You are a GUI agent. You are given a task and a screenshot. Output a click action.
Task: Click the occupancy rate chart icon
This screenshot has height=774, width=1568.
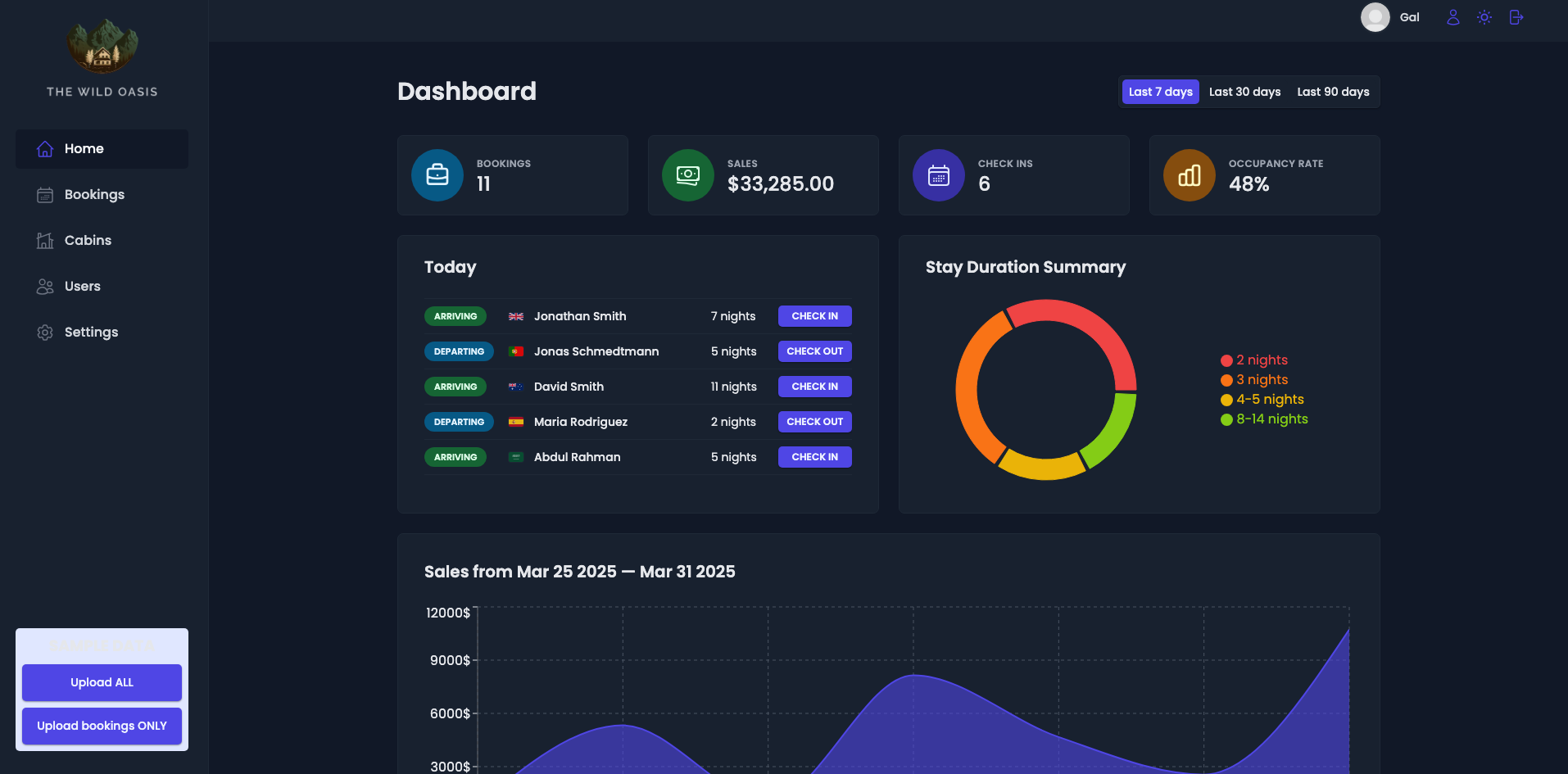(x=1190, y=175)
